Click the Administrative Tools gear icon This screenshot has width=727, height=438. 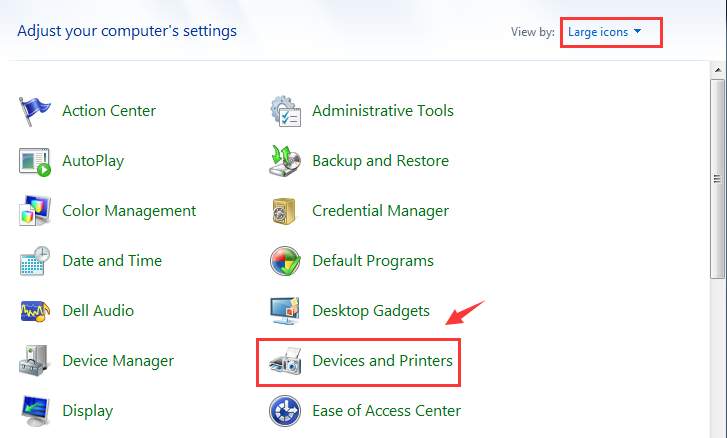tap(285, 111)
